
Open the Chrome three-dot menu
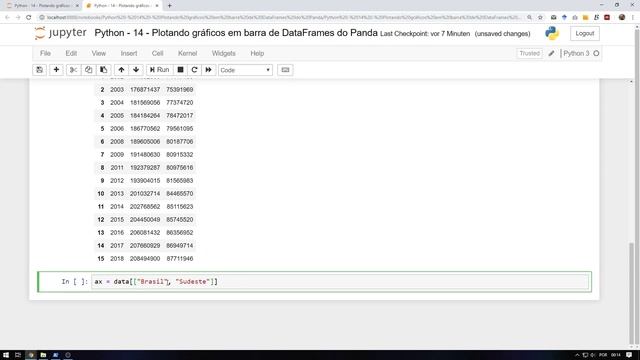tap(633, 18)
